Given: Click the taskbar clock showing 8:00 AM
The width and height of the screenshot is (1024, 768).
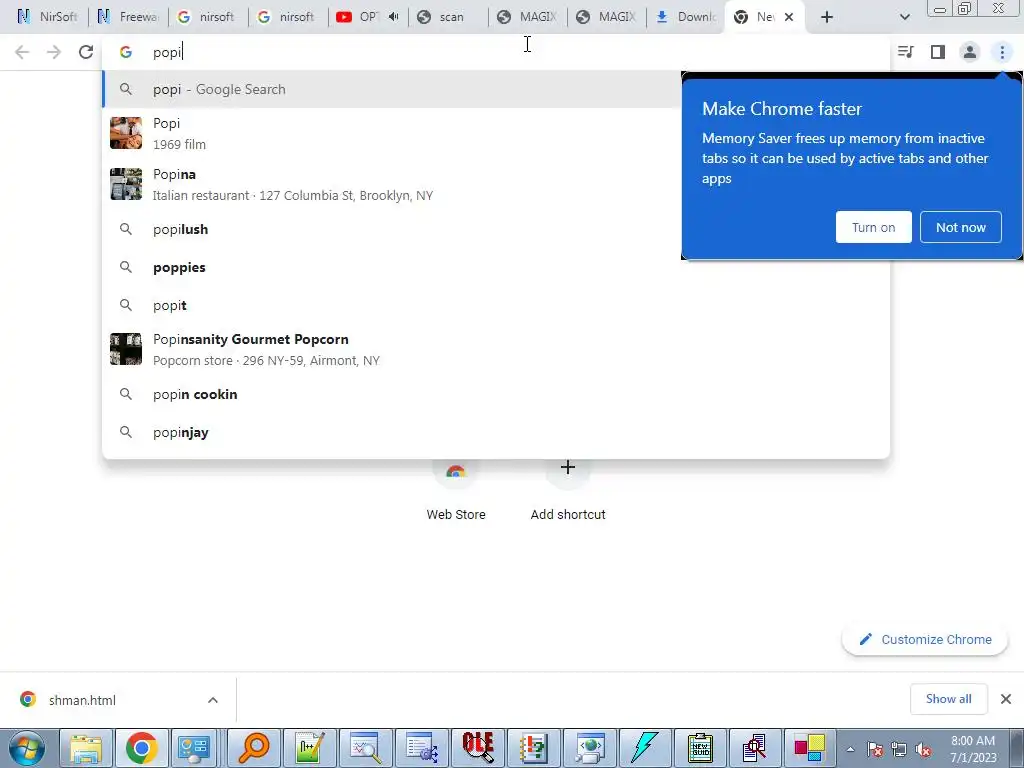Looking at the screenshot, I should pyautogui.click(x=973, y=749).
